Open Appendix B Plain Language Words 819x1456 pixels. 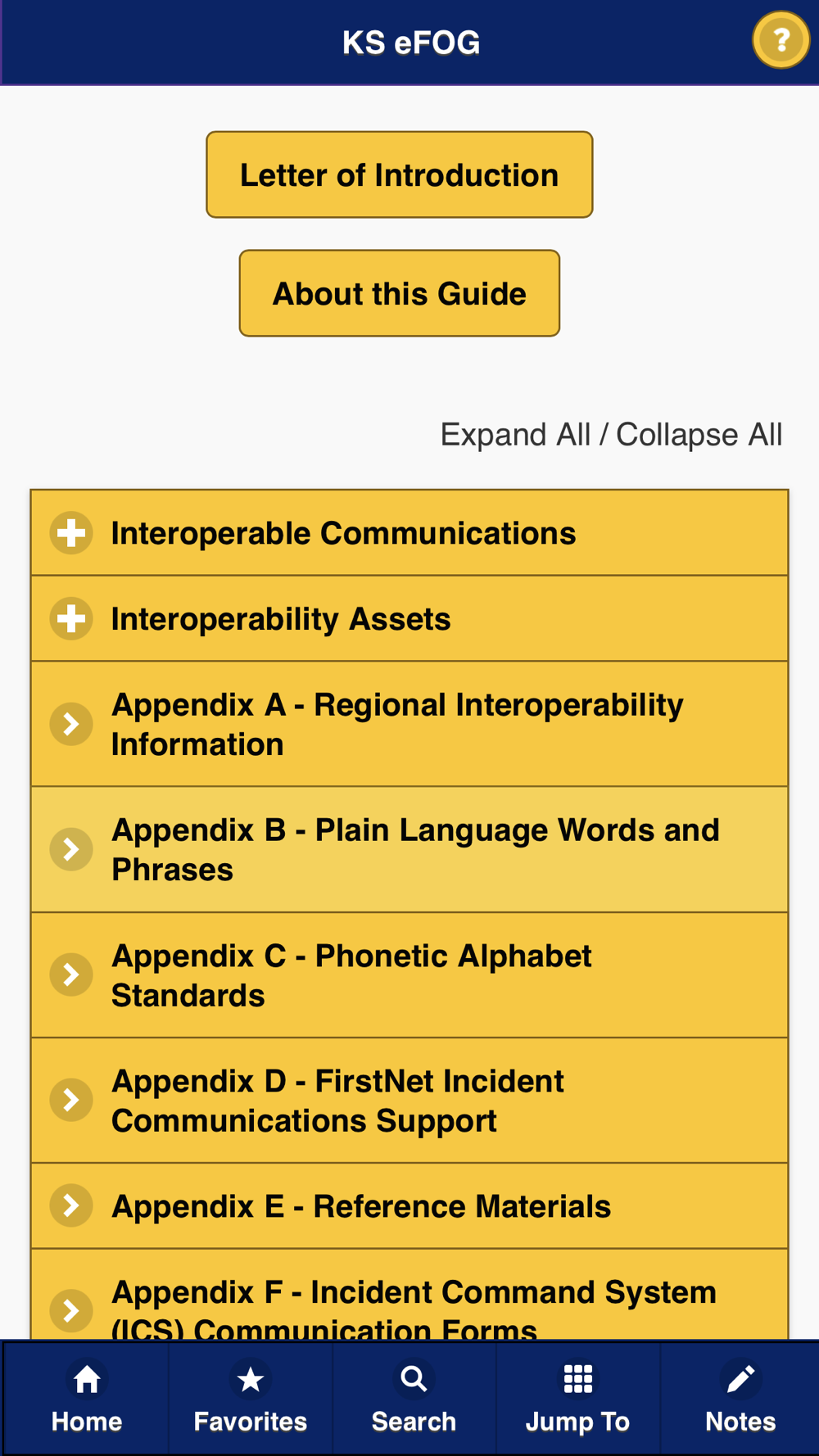[x=409, y=849]
